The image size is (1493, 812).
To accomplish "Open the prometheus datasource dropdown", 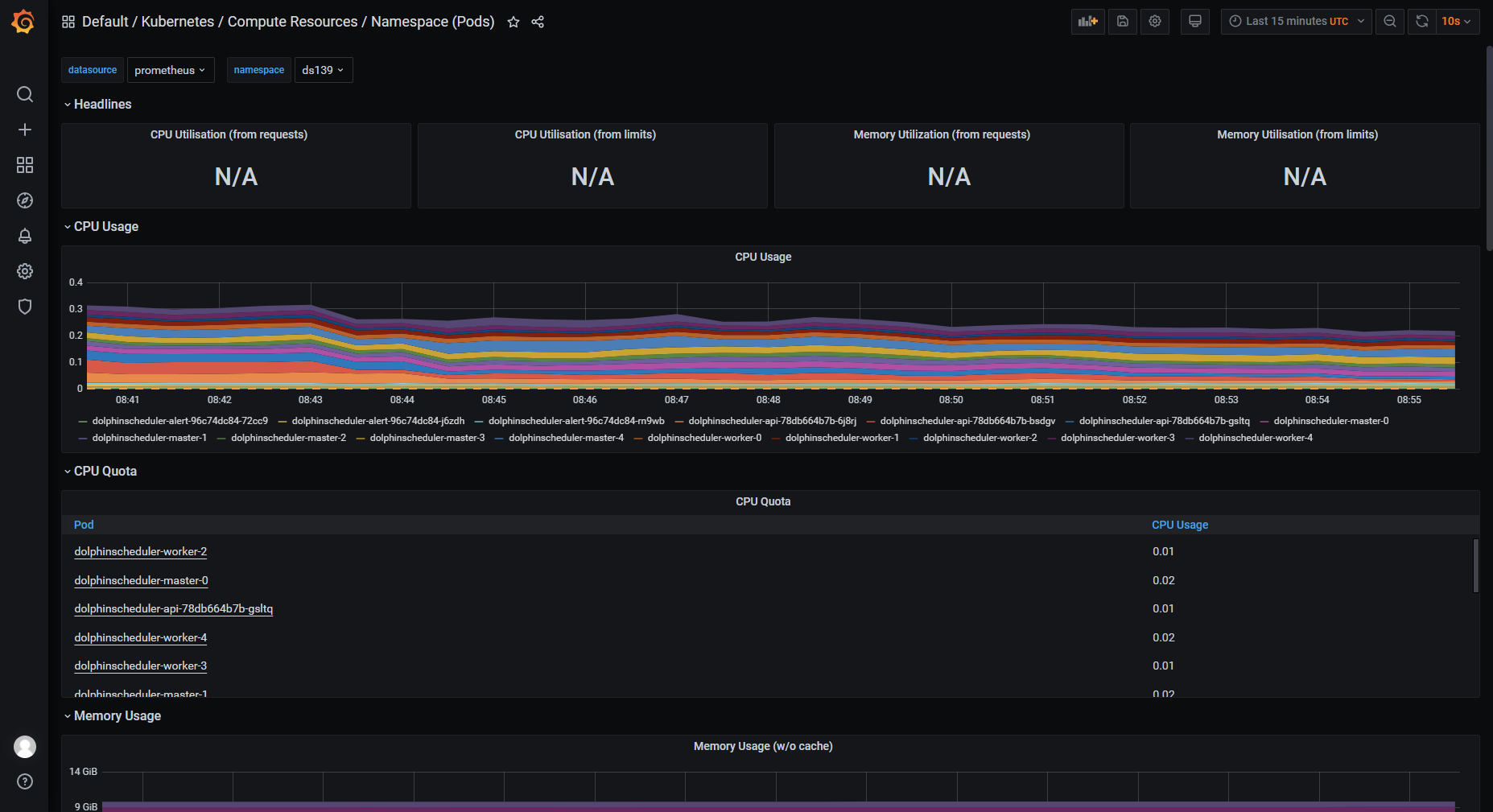I will [x=170, y=70].
